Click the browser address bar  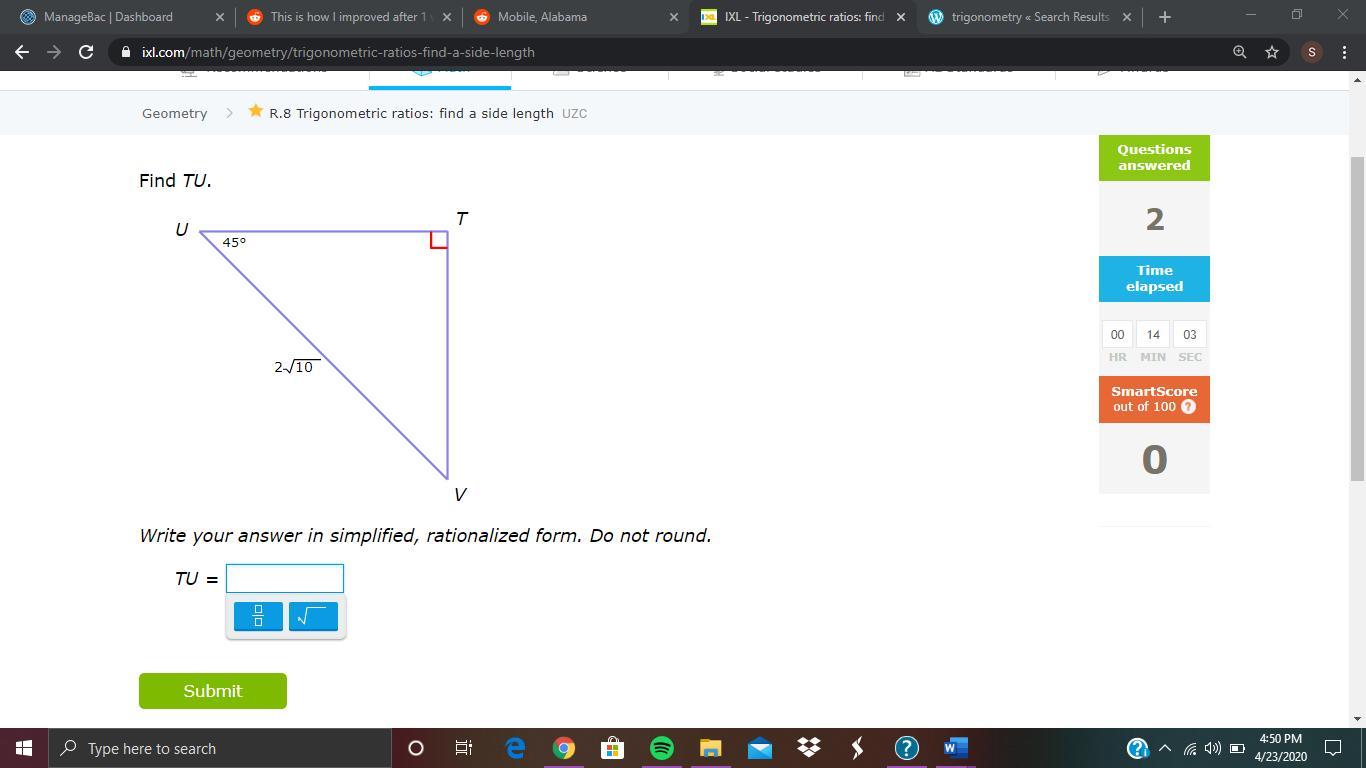tap(670, 52)
